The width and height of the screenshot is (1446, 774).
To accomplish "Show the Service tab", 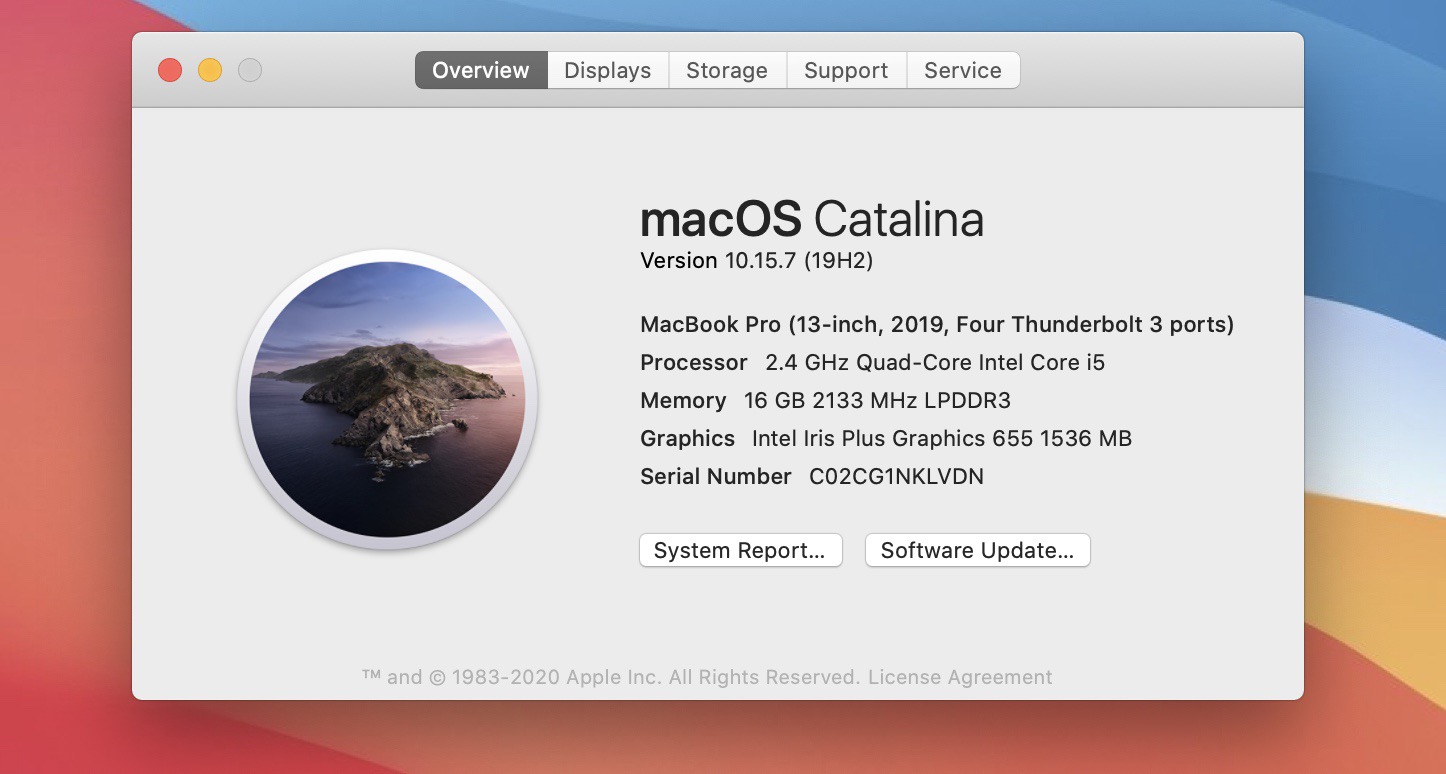I will tap(962, 70).
